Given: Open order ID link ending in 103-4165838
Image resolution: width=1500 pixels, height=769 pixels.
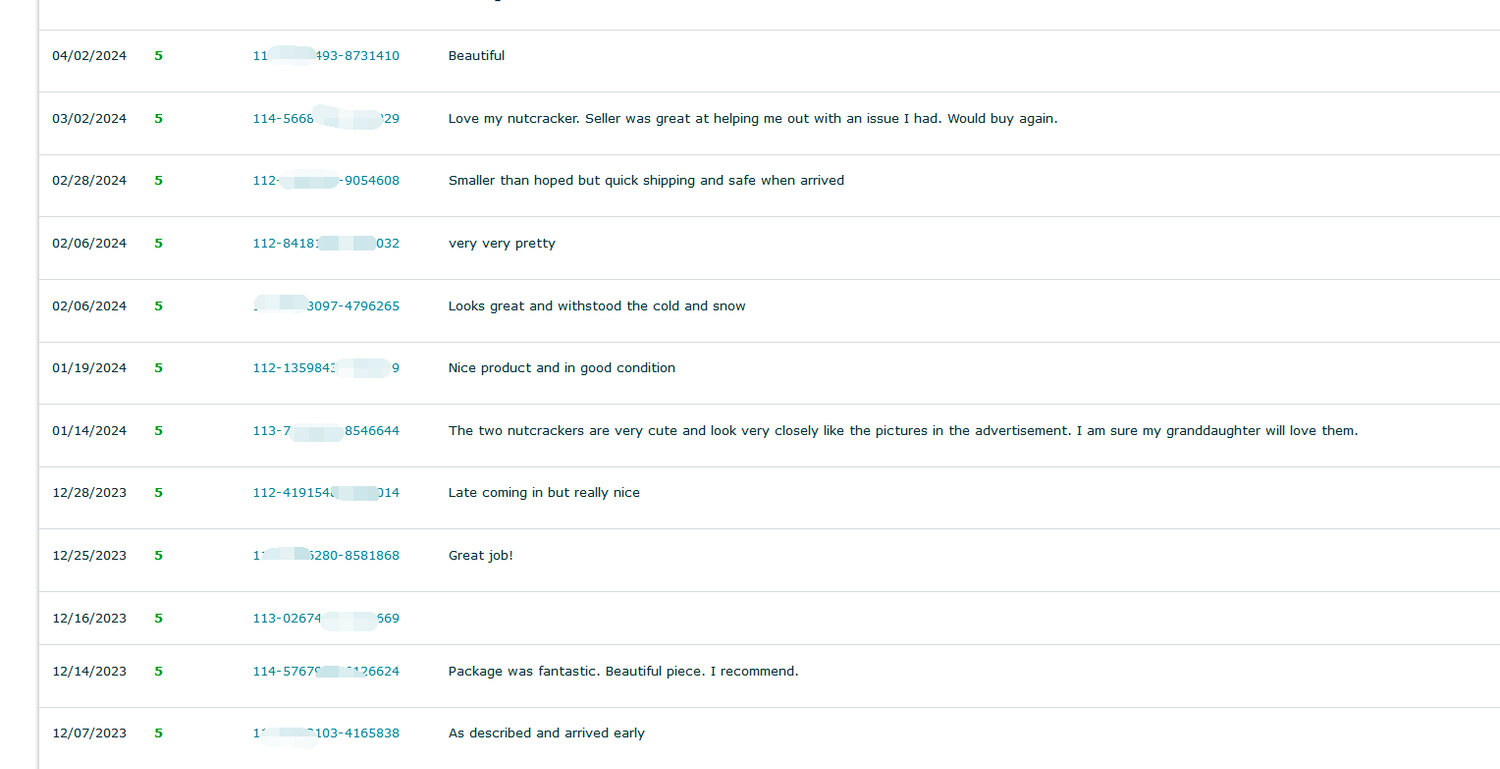Looking at the screenshot, I should pos(326,734).
